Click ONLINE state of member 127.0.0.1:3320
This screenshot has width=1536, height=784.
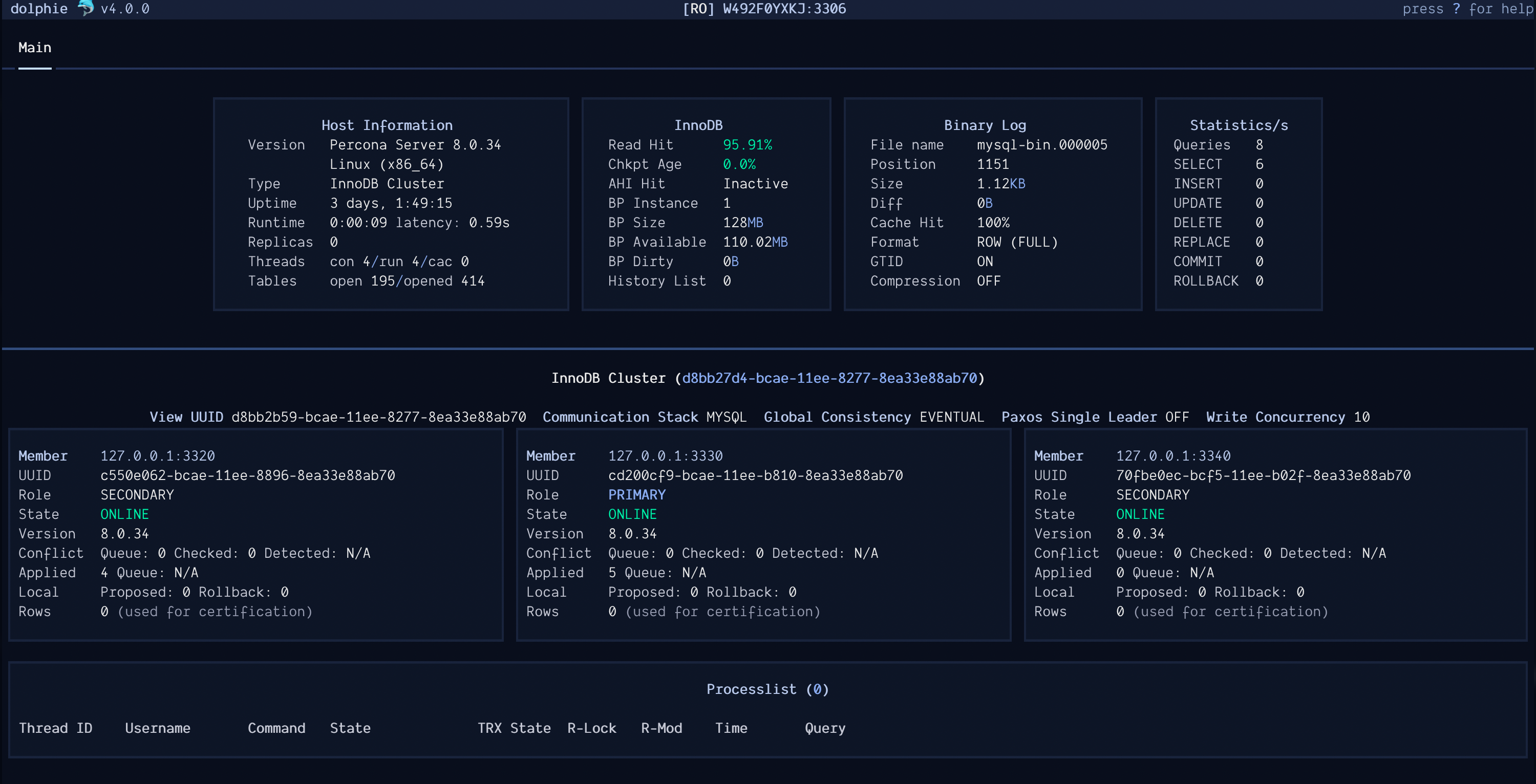124,513
